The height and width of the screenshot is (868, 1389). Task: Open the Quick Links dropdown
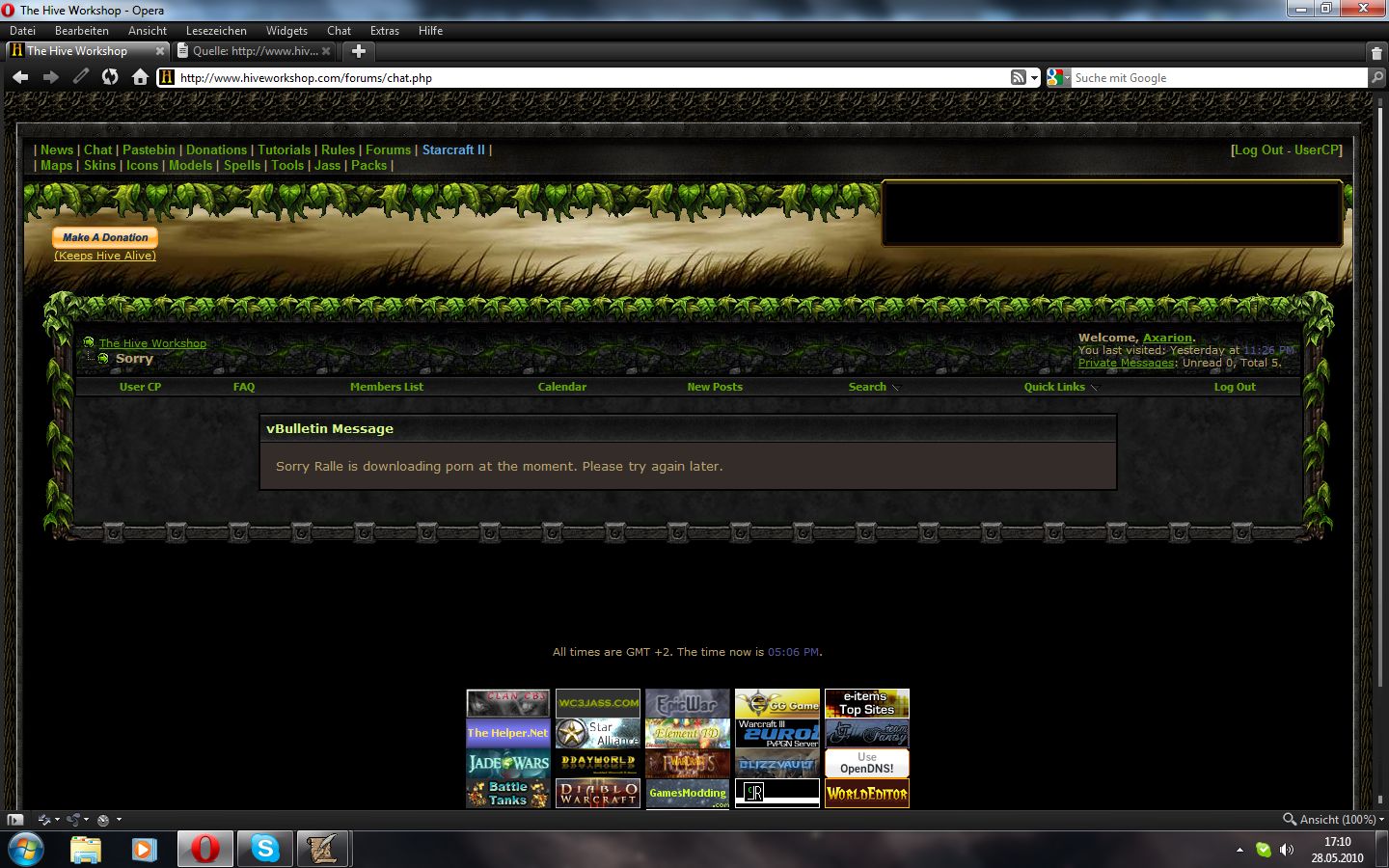click(x=1060, y=387)
